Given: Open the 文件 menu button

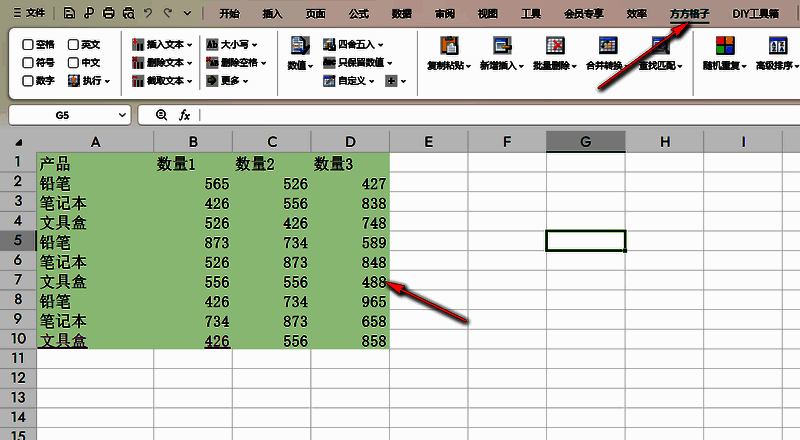Looking at the screenshot, I should coord(29,14).
